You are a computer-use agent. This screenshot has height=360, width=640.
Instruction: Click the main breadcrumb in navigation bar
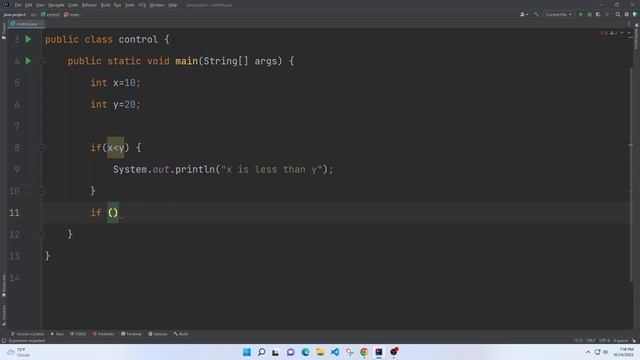(72, 14)
